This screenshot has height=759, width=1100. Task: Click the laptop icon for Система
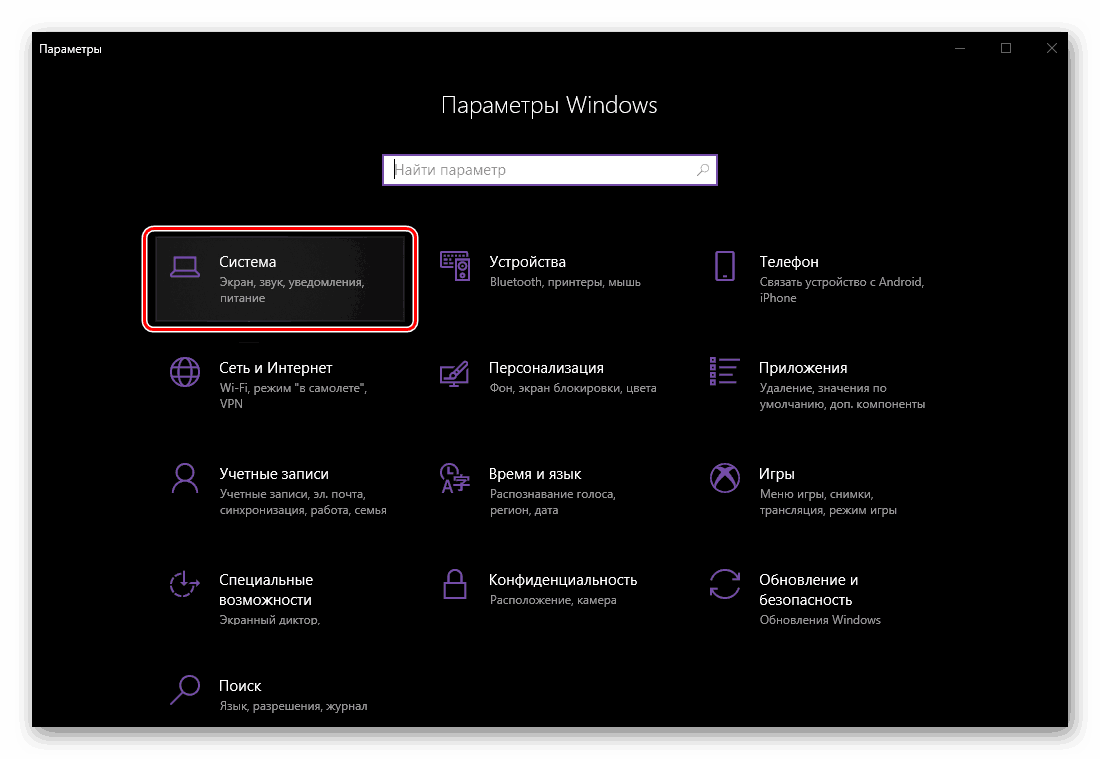(185, 267)
